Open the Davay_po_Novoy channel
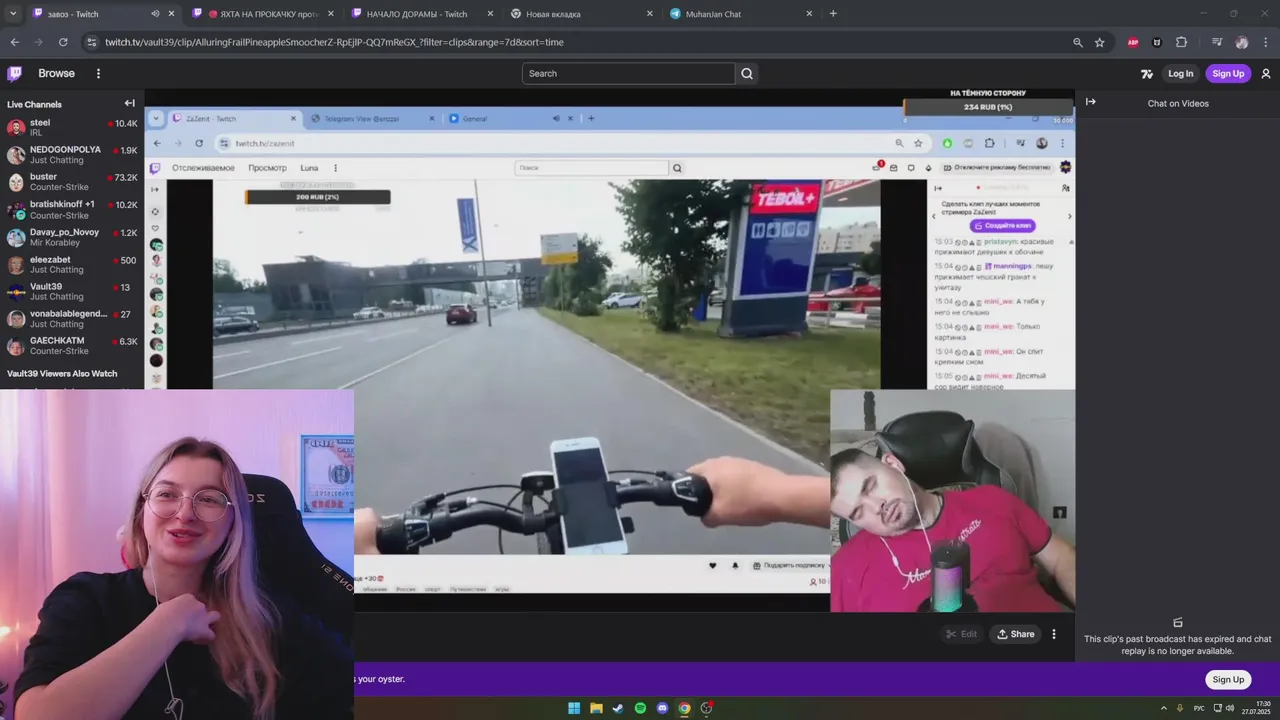The height and width of the screenshot is (720, 1280). tap(72, 237)
